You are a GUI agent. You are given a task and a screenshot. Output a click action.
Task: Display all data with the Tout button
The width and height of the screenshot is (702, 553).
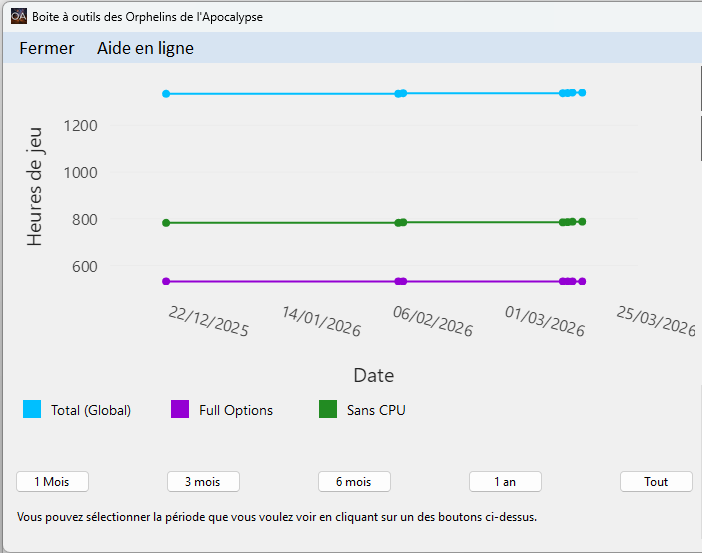[656, 482]
